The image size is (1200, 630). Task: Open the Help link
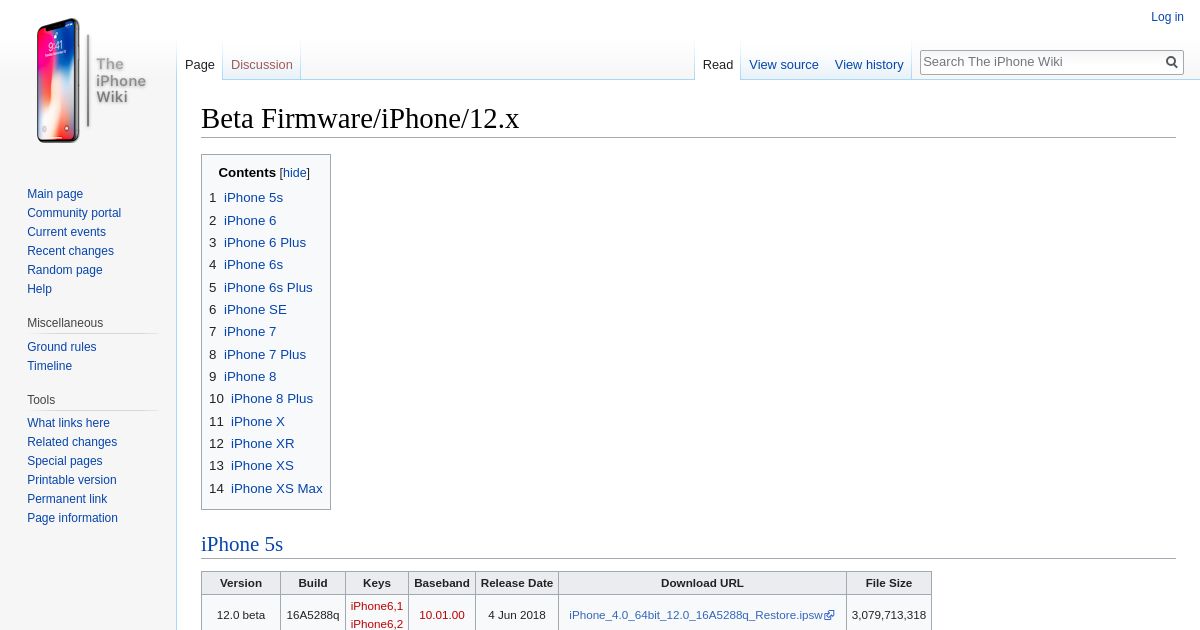[39, 289]
